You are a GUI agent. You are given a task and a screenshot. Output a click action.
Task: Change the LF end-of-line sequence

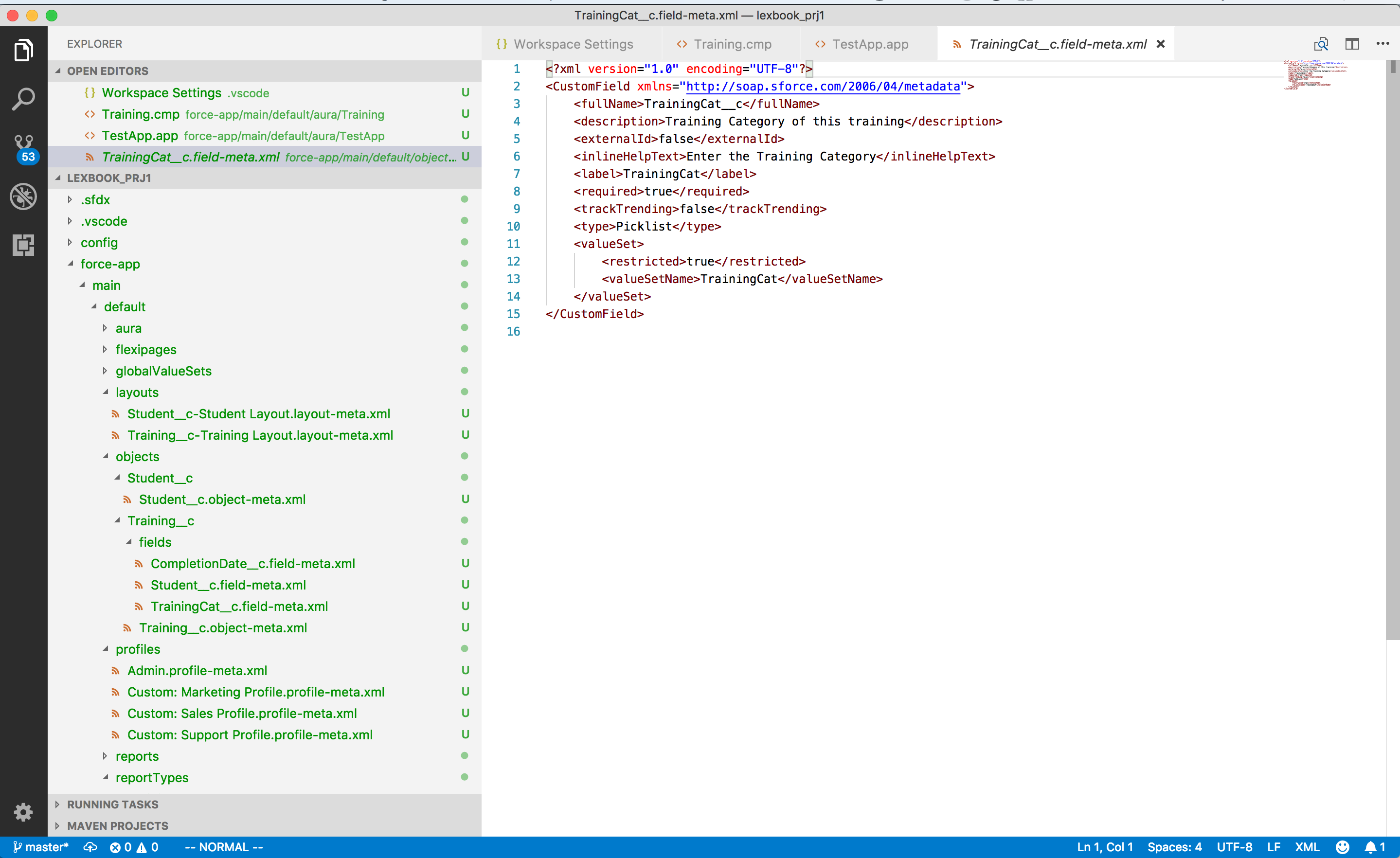click(x=1274, y=847)
